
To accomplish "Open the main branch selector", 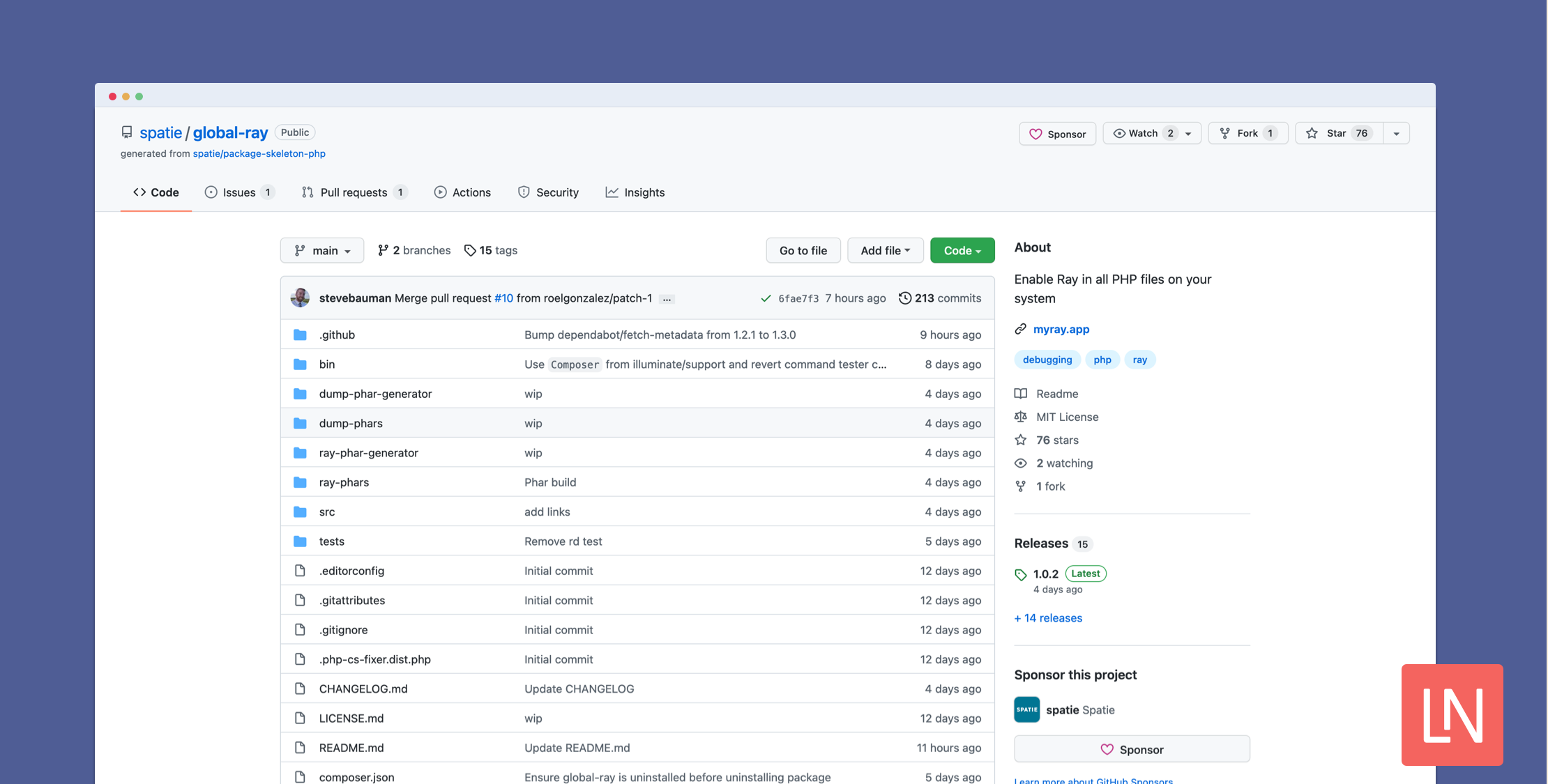I will tap(322, 250).
